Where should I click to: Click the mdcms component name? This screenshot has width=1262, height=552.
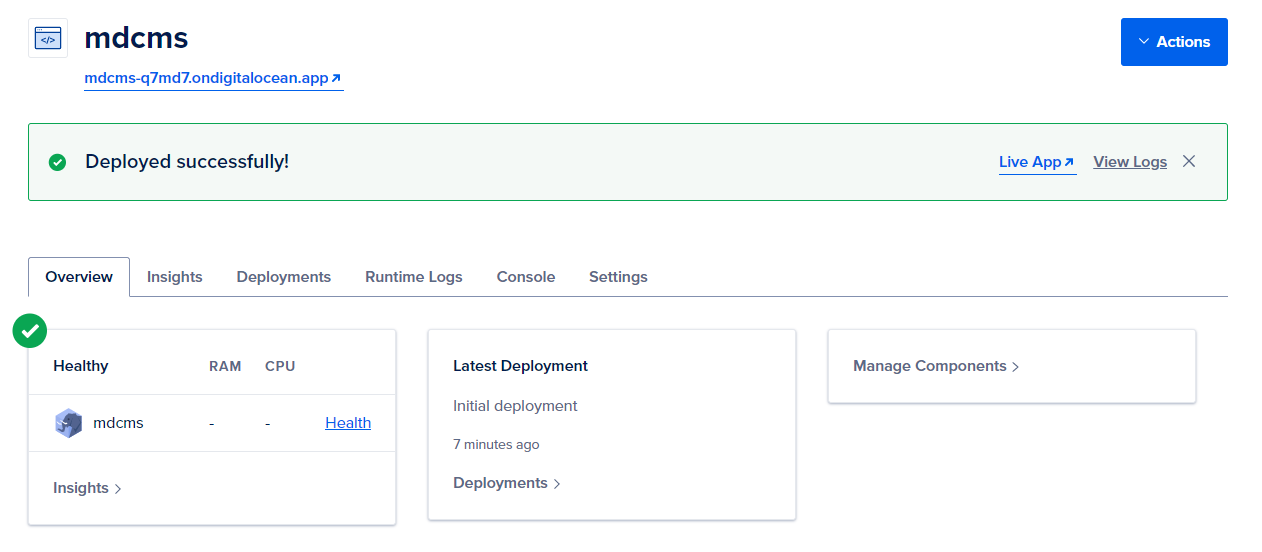[x=118, y=423]
